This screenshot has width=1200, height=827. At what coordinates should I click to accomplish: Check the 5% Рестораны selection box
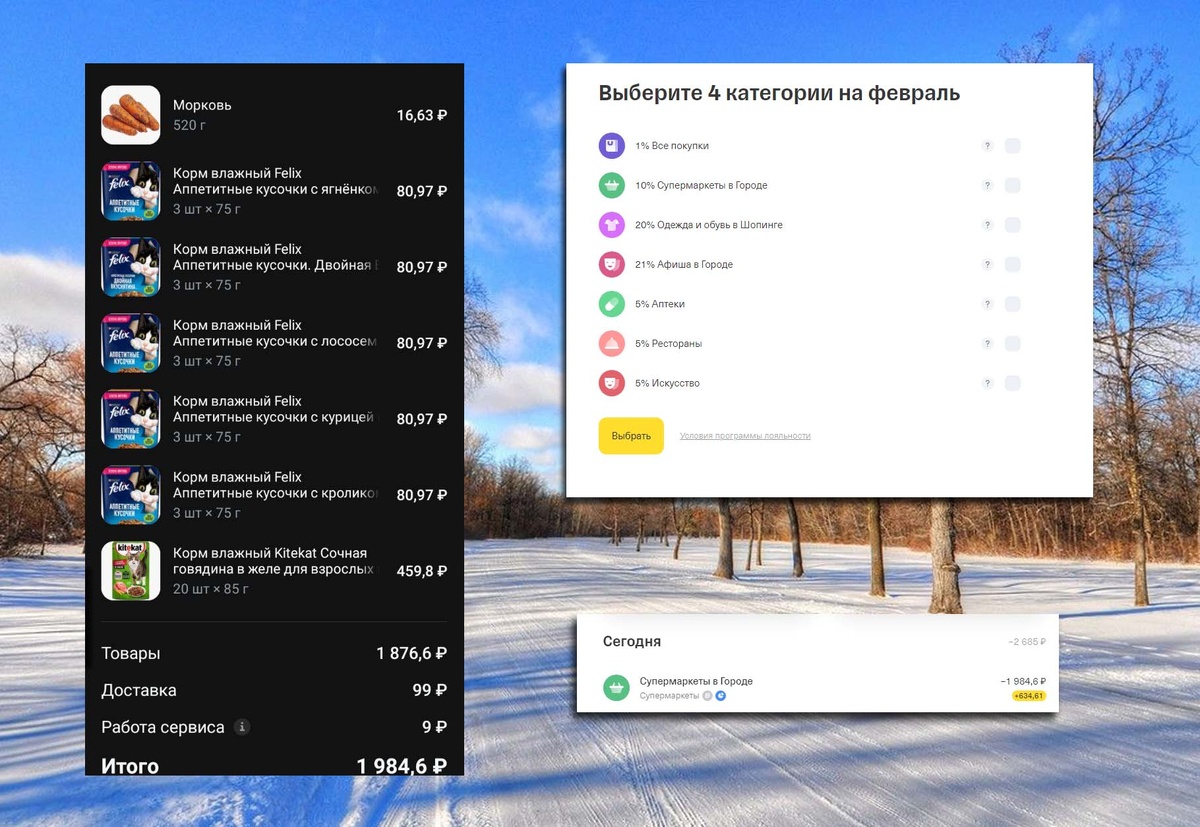click(x=1012, y=343)
